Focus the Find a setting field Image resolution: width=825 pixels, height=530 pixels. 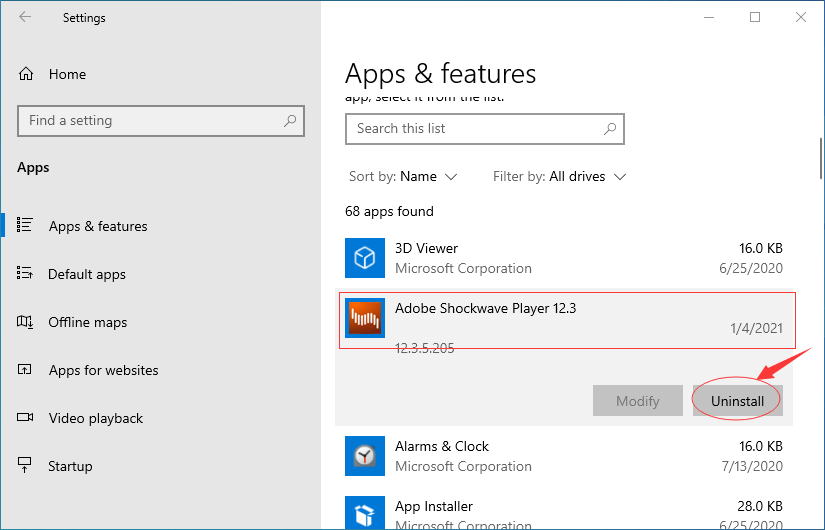[x=160, y=121]
